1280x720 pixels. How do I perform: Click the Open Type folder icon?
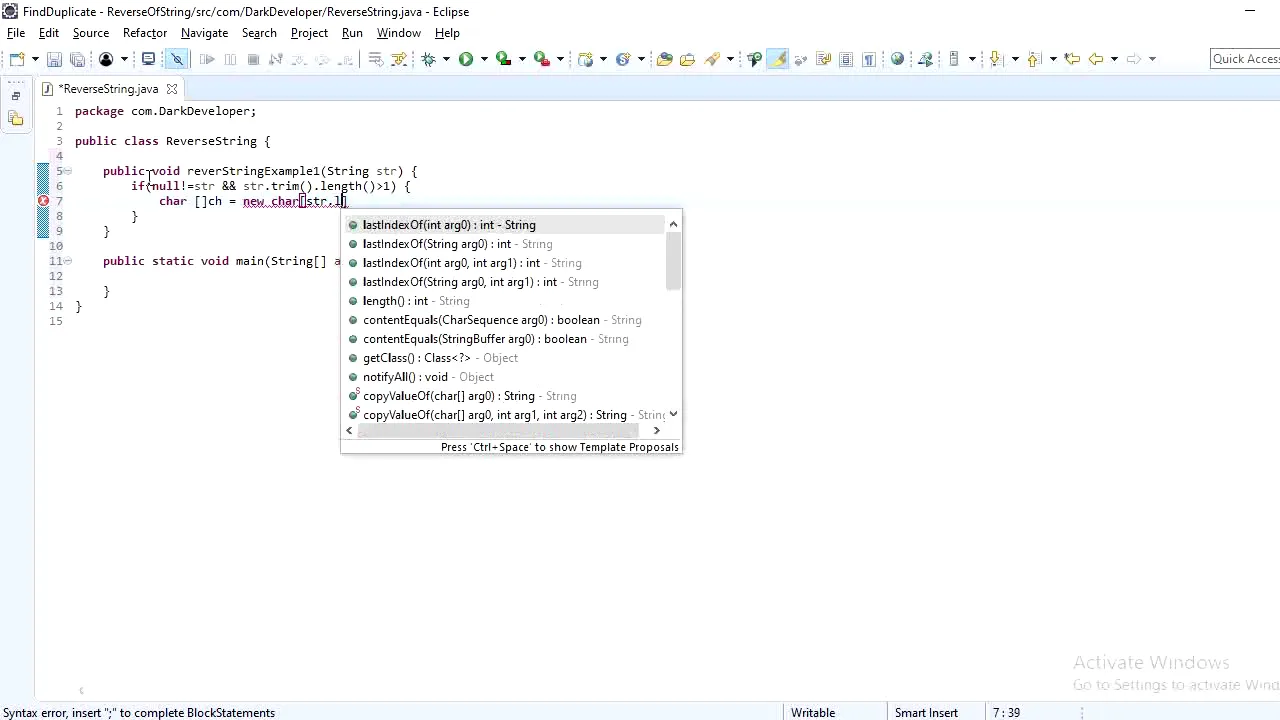[664, 59]
